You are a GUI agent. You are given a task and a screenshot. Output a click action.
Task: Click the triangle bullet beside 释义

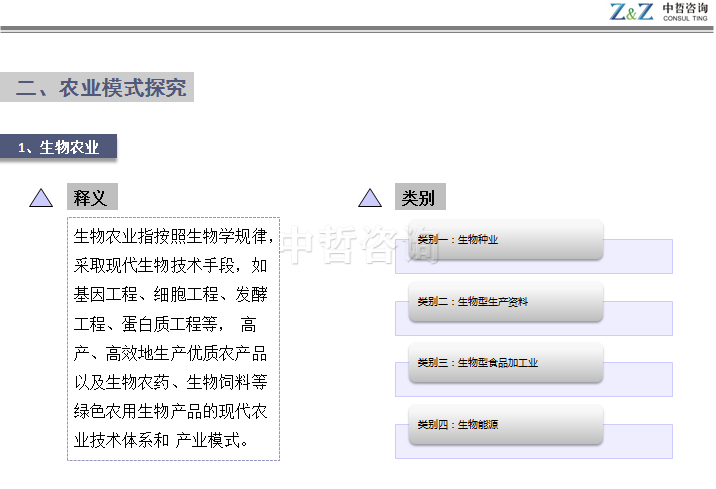coord(41,198)
